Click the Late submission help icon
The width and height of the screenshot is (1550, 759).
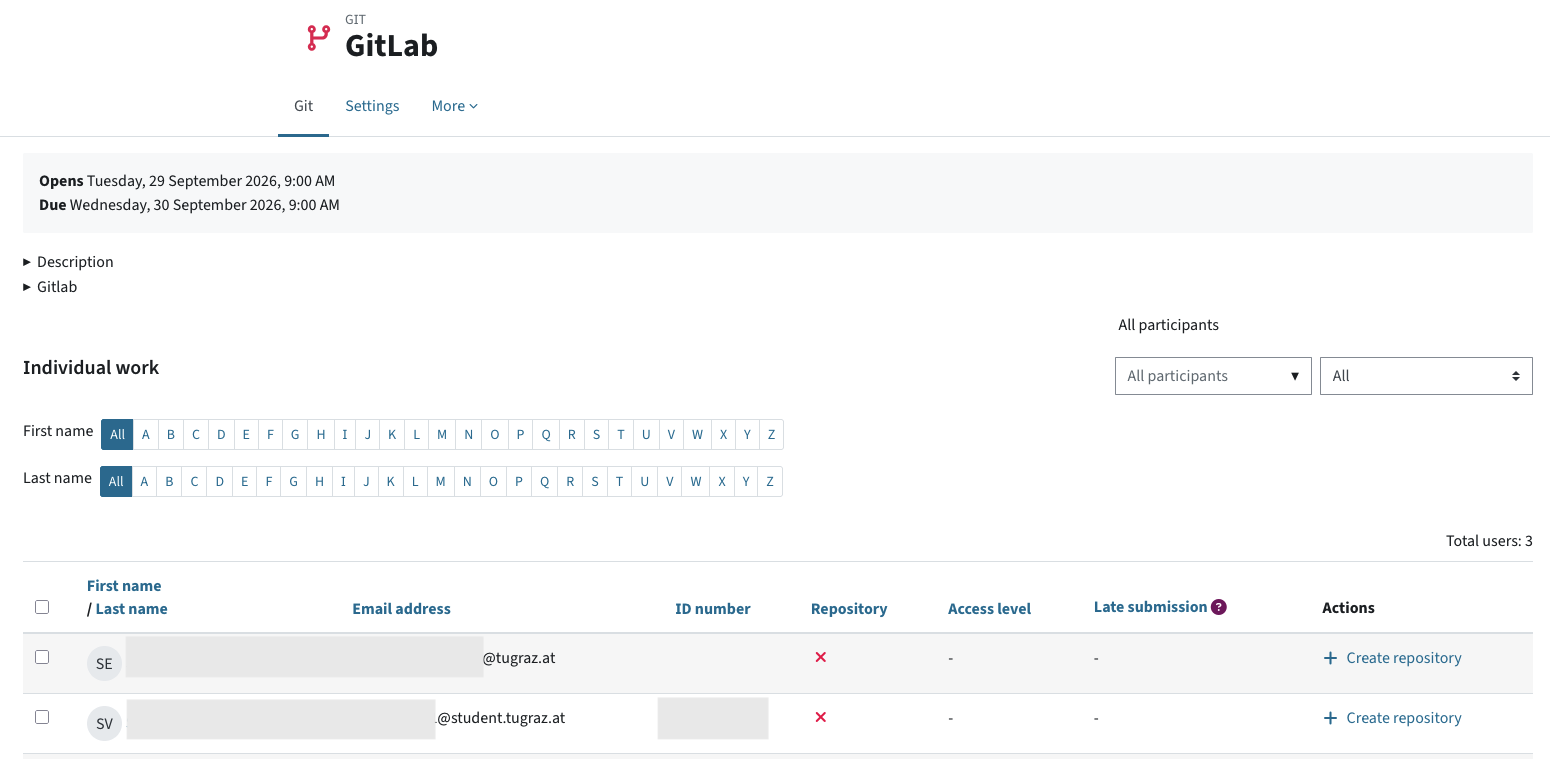(1219, 607)
